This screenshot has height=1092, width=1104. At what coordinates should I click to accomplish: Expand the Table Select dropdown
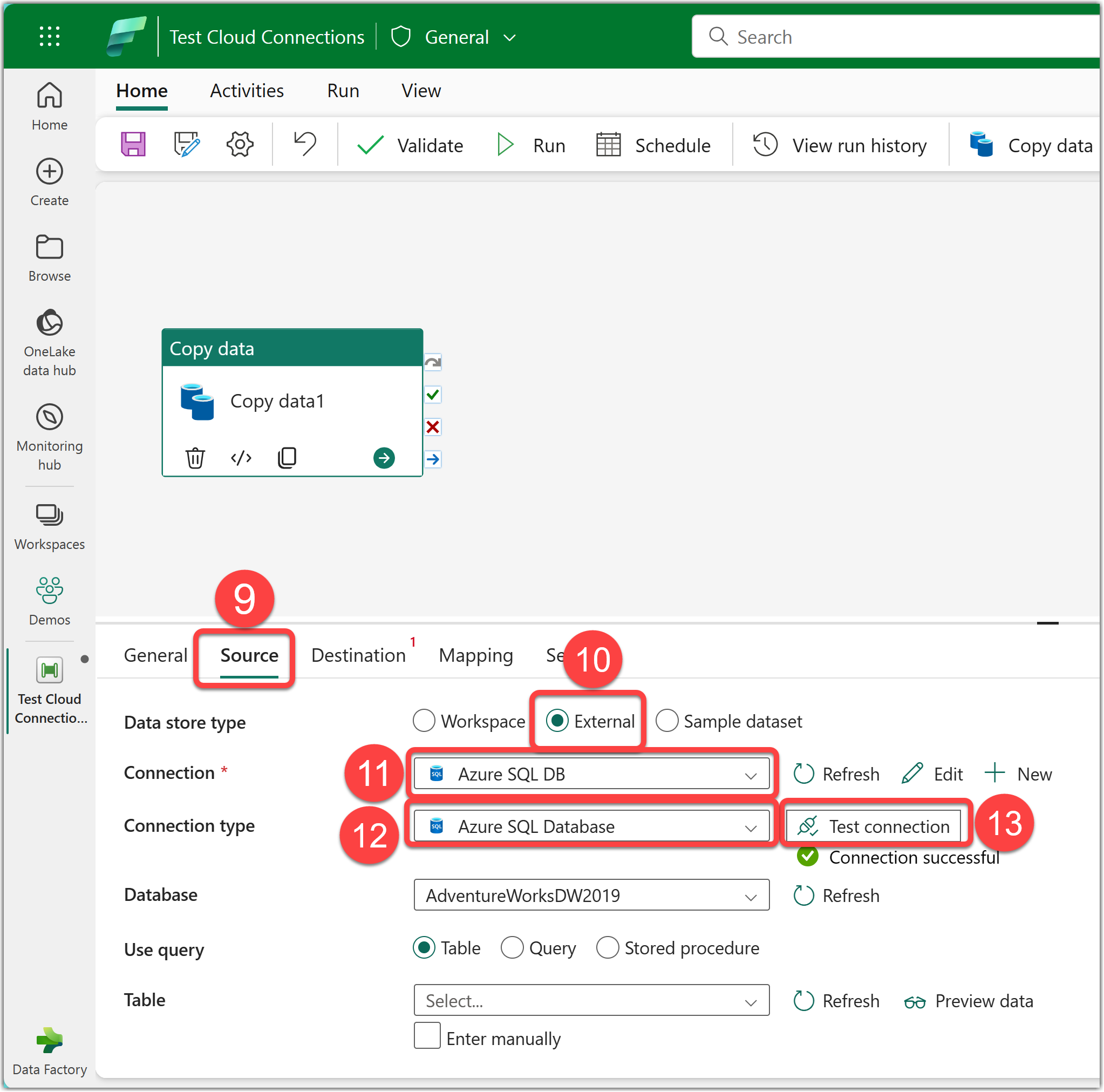coord(591,1001)
